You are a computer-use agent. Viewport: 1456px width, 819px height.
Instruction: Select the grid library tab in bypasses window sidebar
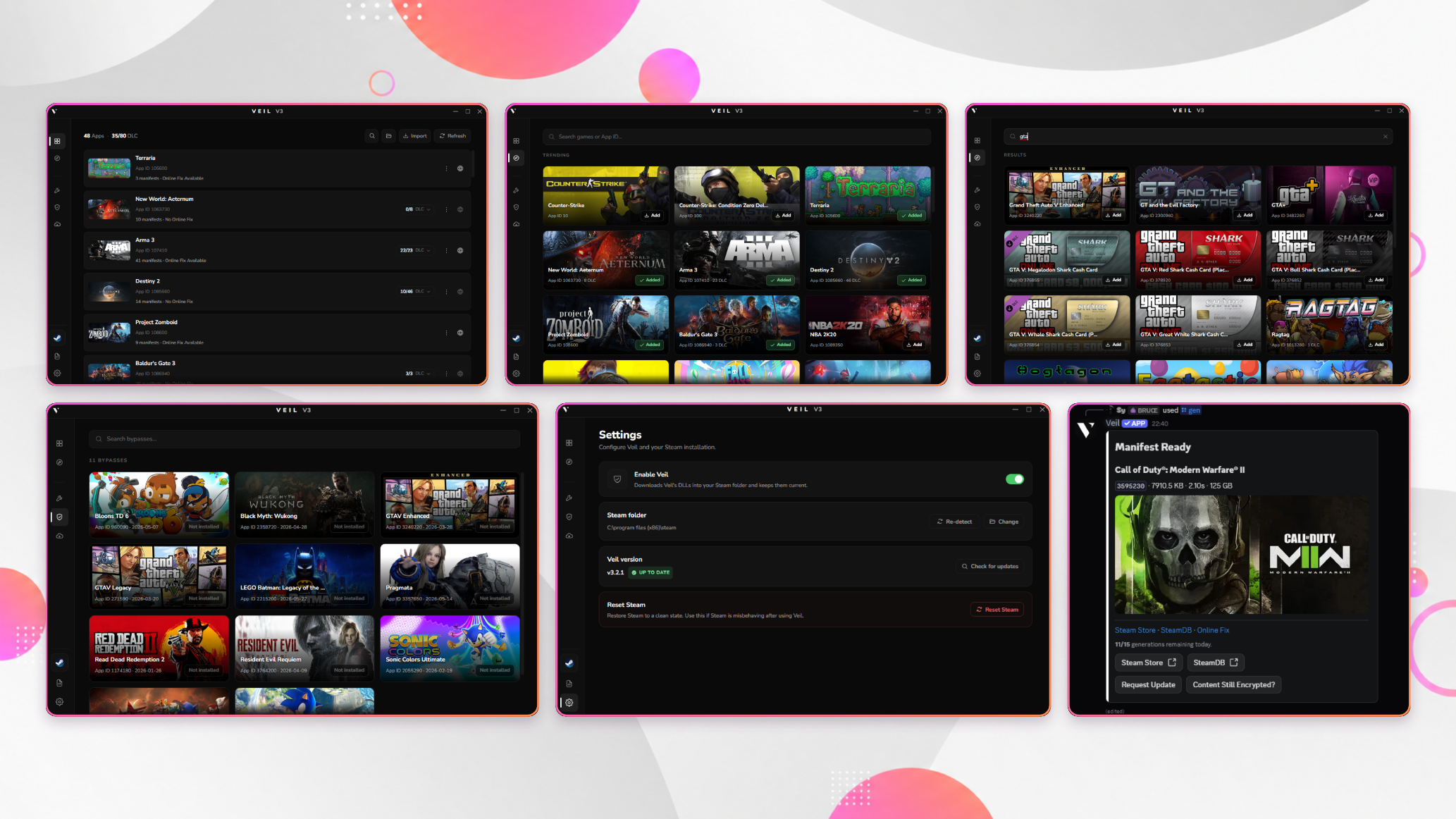pos(60,443)
